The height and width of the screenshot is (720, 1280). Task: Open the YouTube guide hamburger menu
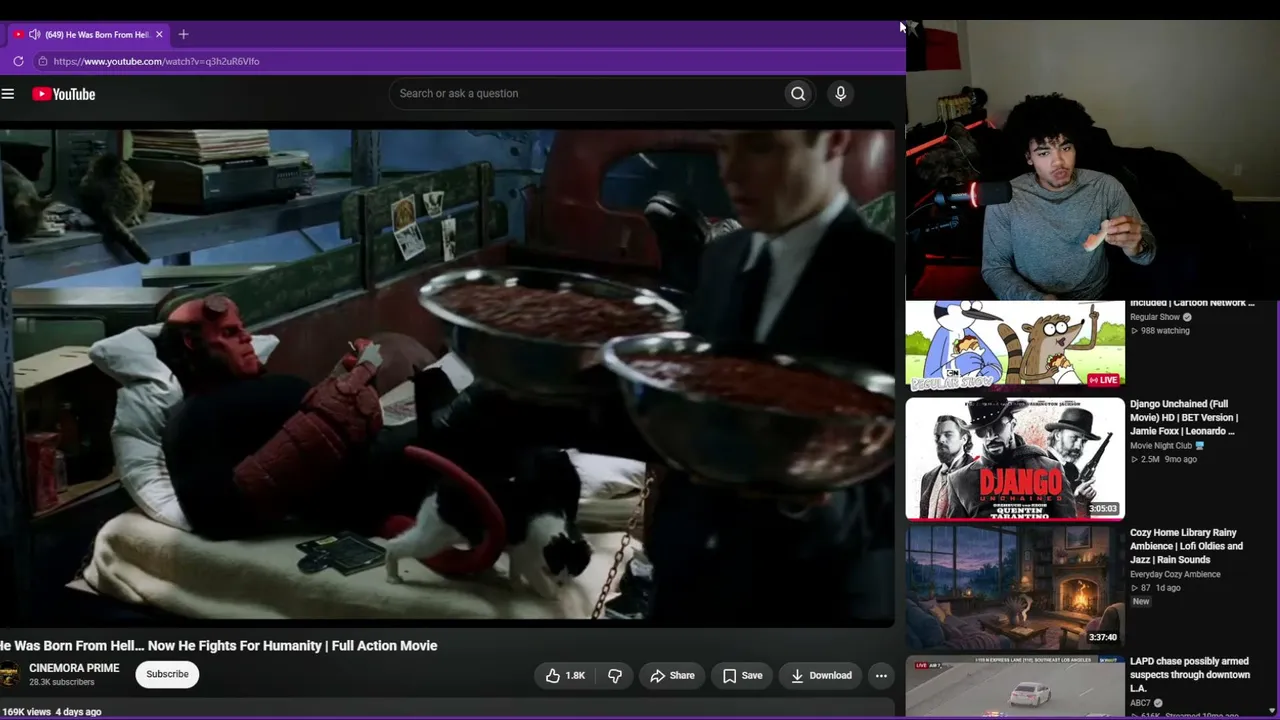8,94
